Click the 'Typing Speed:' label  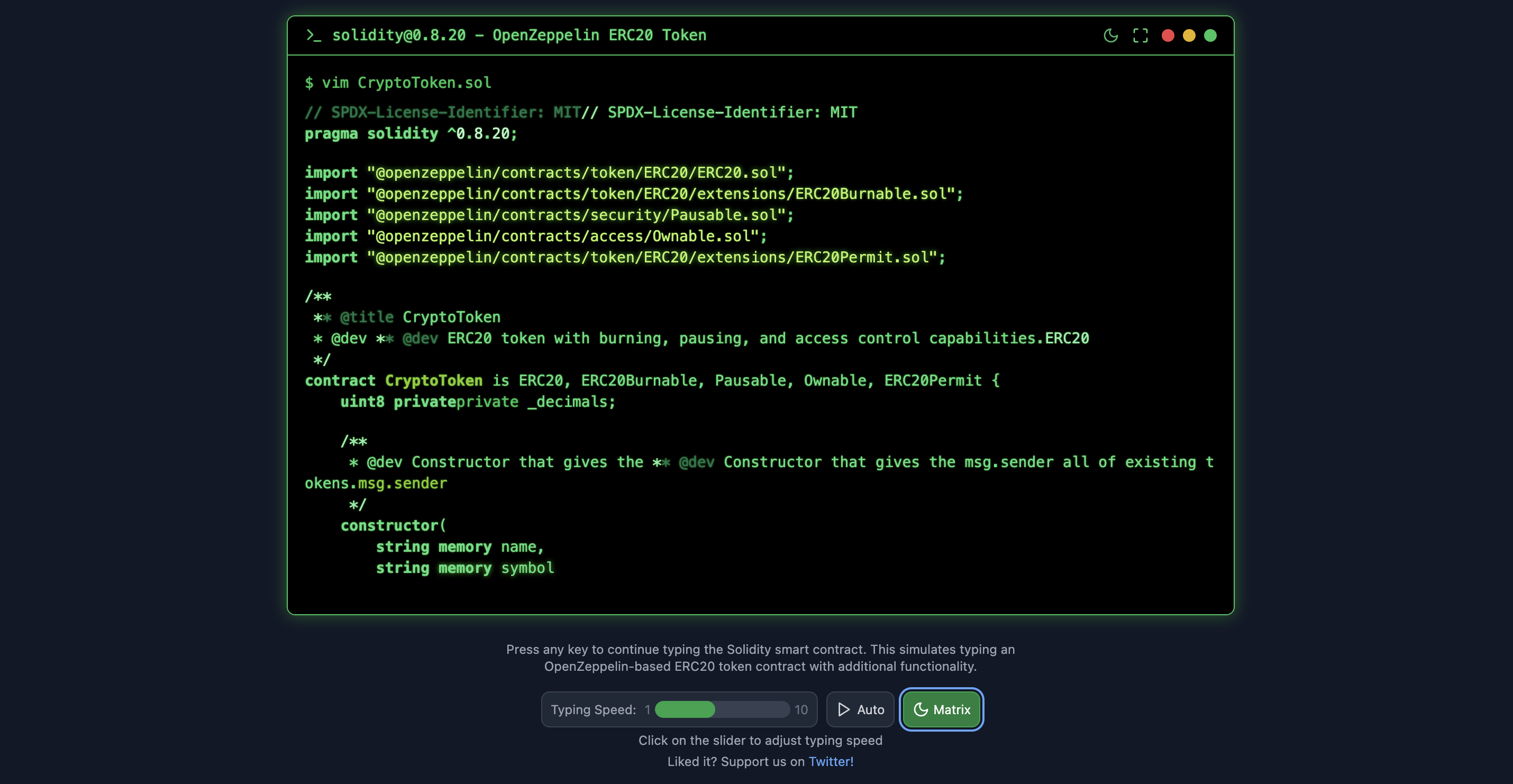point(593,709)
